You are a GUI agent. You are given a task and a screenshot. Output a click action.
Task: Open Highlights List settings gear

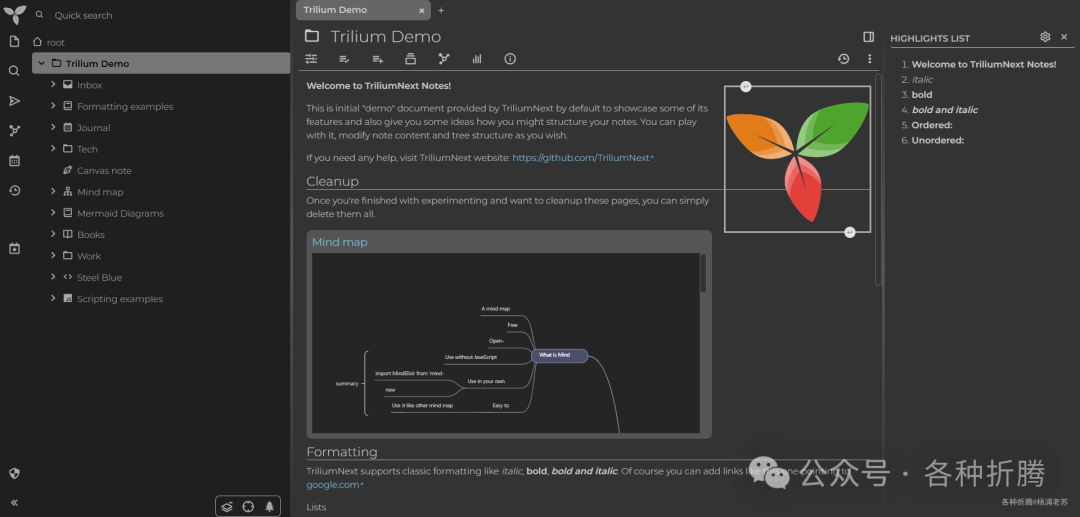(1045, 37)
